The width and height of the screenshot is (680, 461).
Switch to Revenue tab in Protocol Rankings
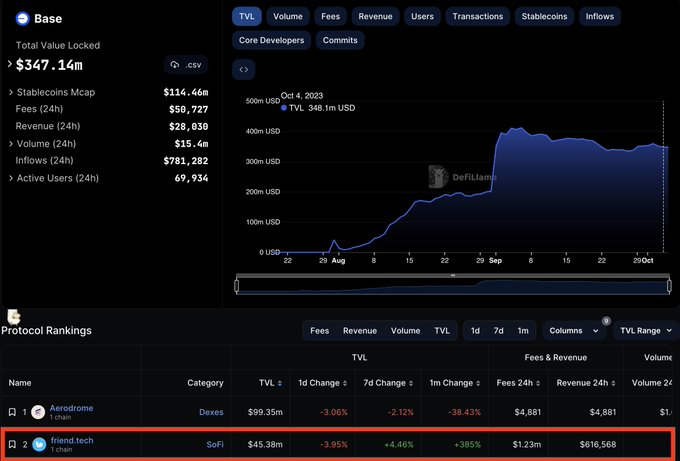360,330
